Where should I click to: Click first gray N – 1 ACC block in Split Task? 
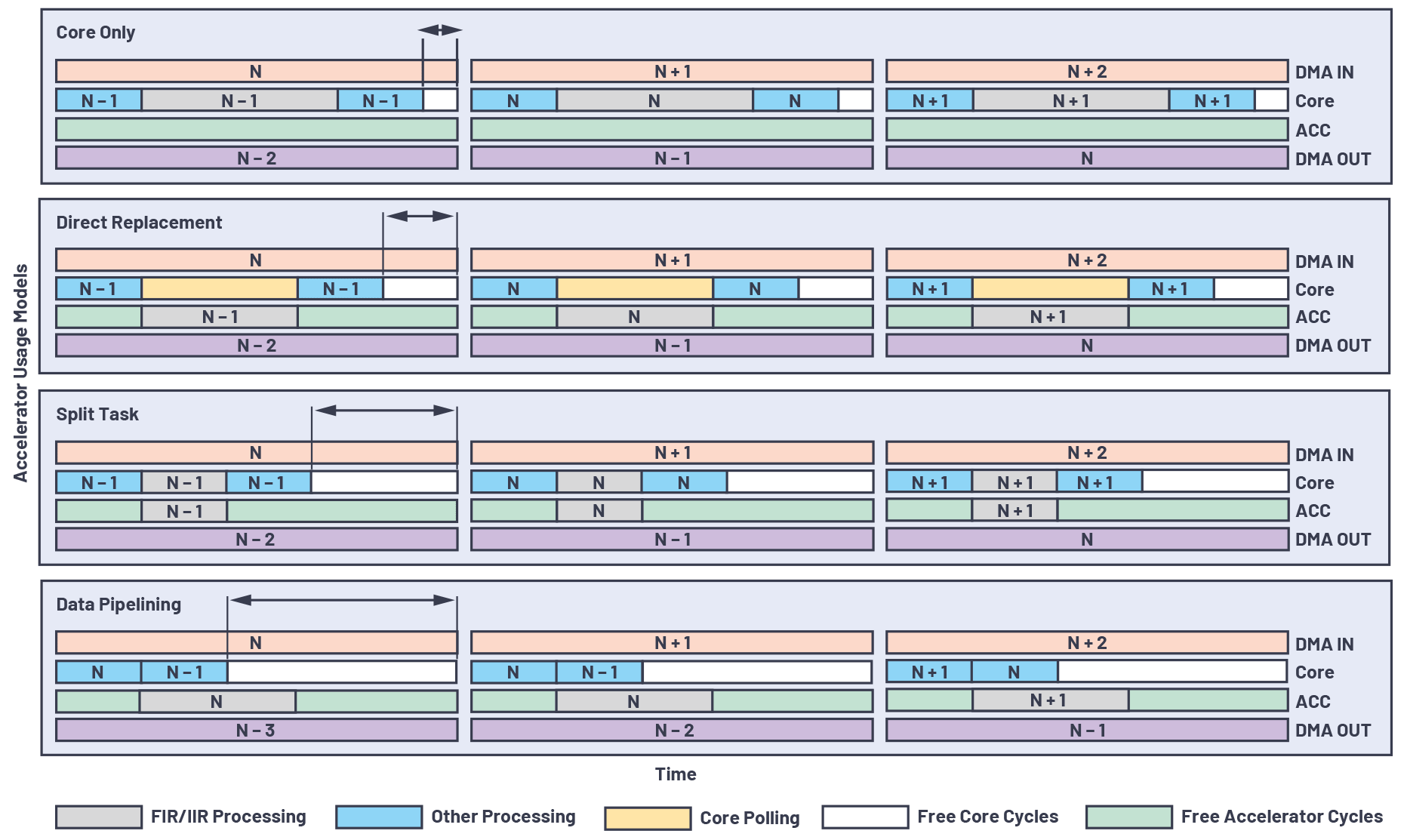point(184,512)
